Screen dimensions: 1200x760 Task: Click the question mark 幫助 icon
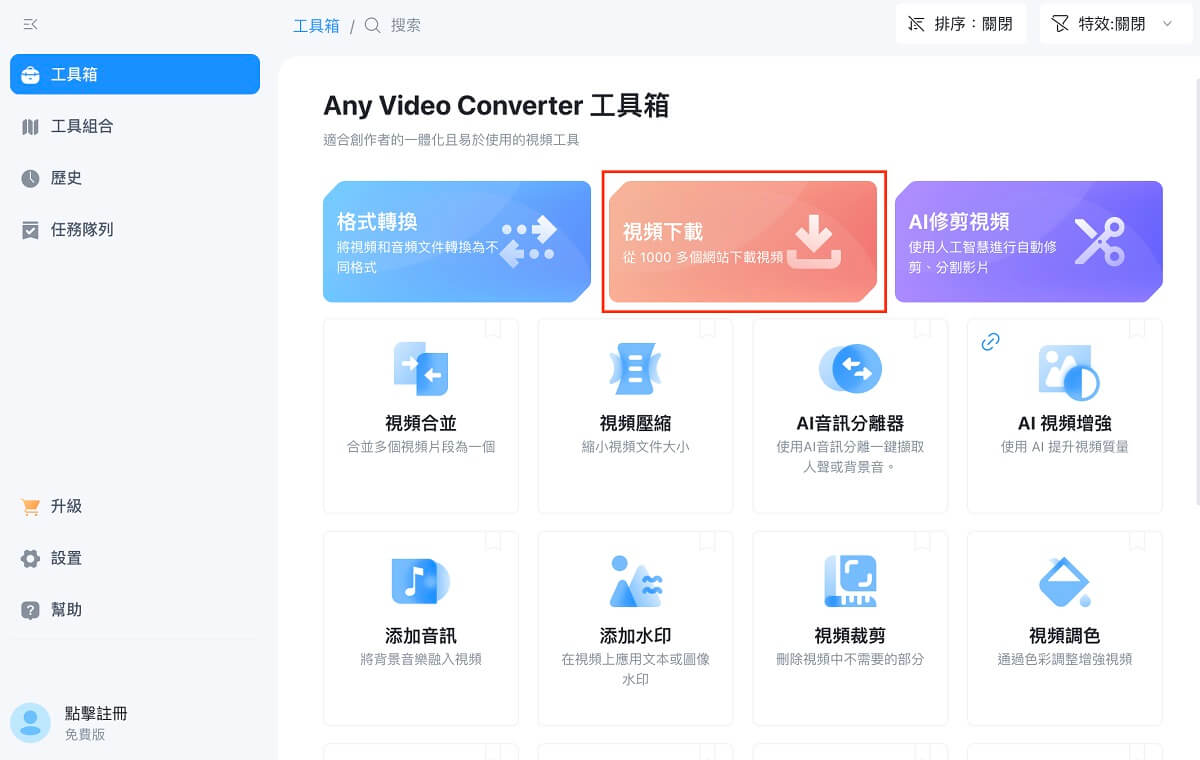(30, 610)
